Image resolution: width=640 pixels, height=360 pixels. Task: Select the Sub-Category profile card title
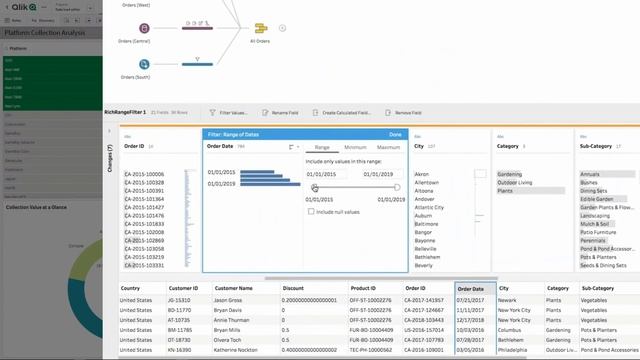[x=596, y=146]
